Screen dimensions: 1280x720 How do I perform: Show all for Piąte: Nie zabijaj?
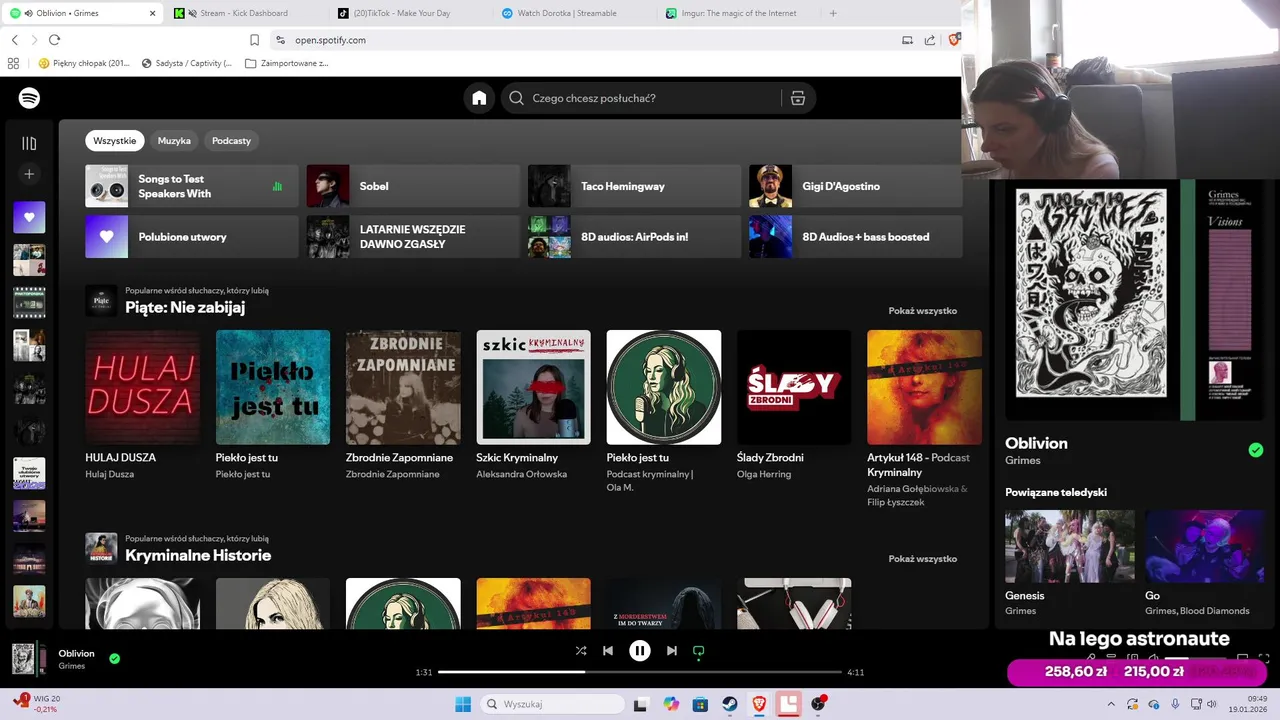(922, 311)
